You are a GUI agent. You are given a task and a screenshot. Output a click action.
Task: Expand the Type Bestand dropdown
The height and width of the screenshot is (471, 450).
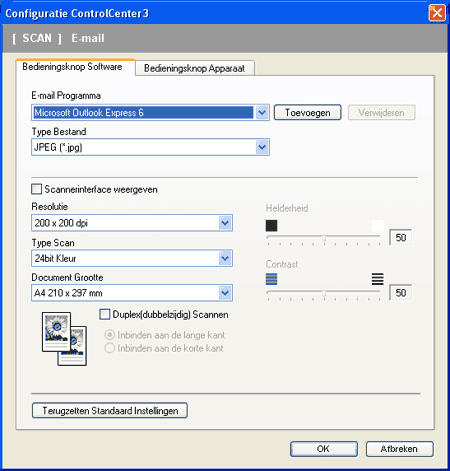(x=262, y=147)
